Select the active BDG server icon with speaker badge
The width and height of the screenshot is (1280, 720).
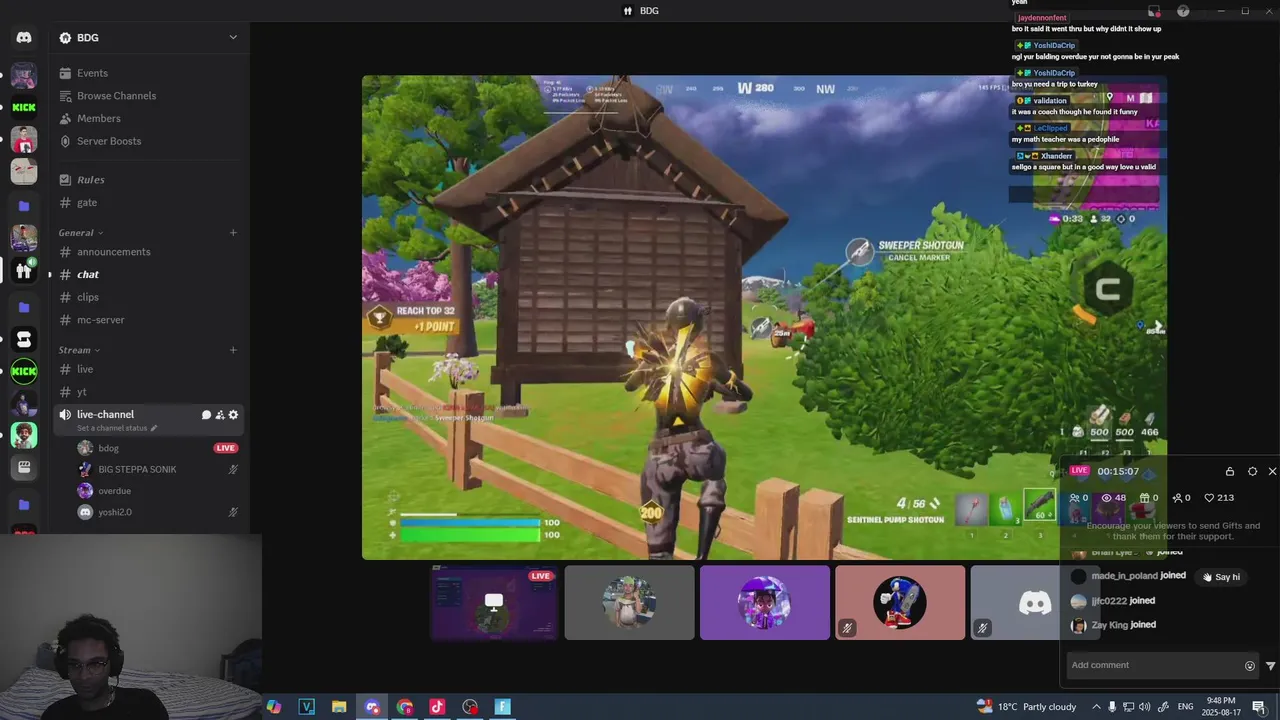[24, 270]
